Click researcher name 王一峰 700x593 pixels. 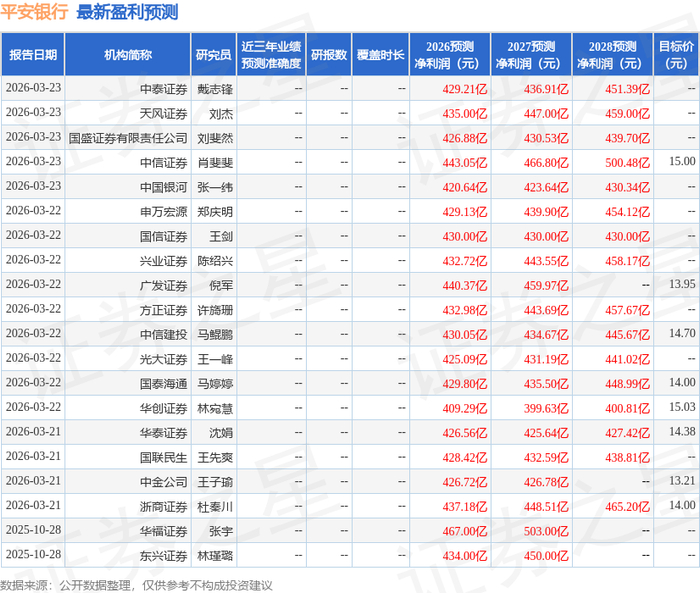[215, 359]
